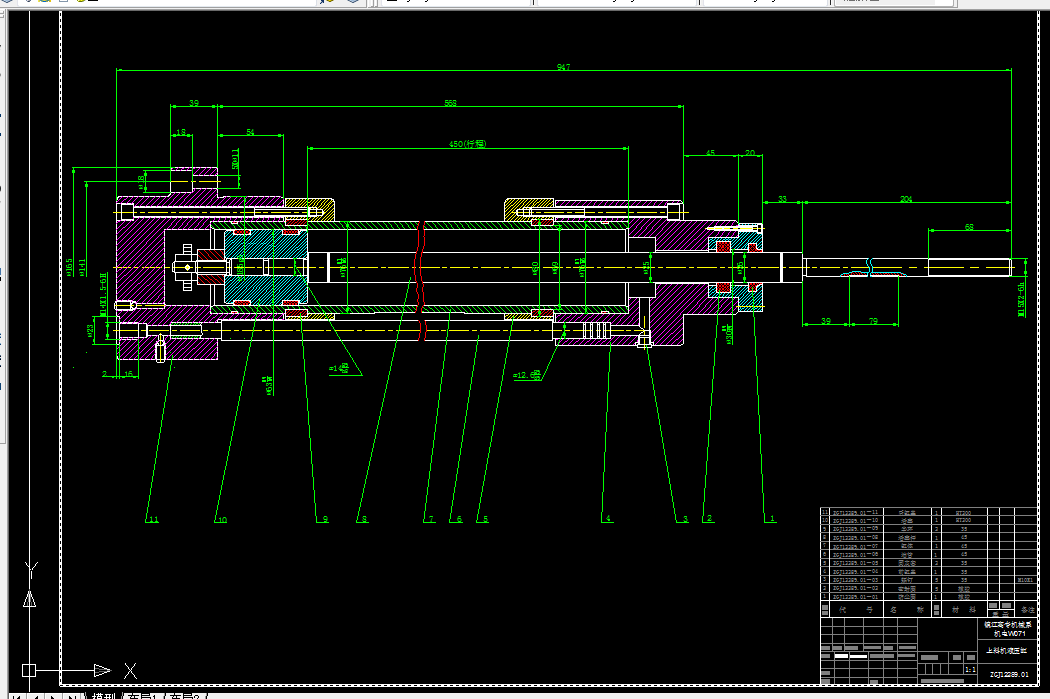Viewport: 1050px width, 699px height.
Task: Select the 上料机液压缸 title text
Action: click(1006, 651)
